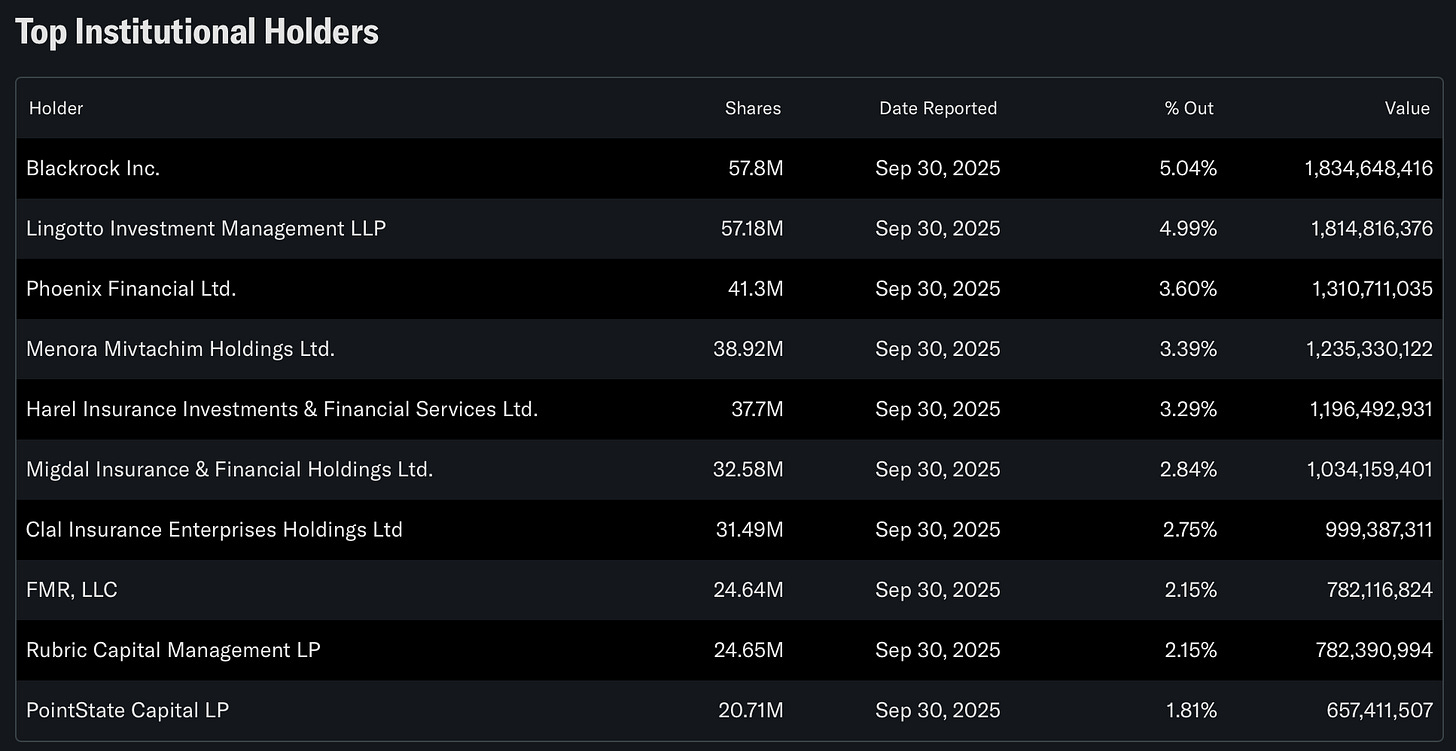1456x751 pixels.
Task: Click the 2.84% out value
Action: click(1189, 469)
